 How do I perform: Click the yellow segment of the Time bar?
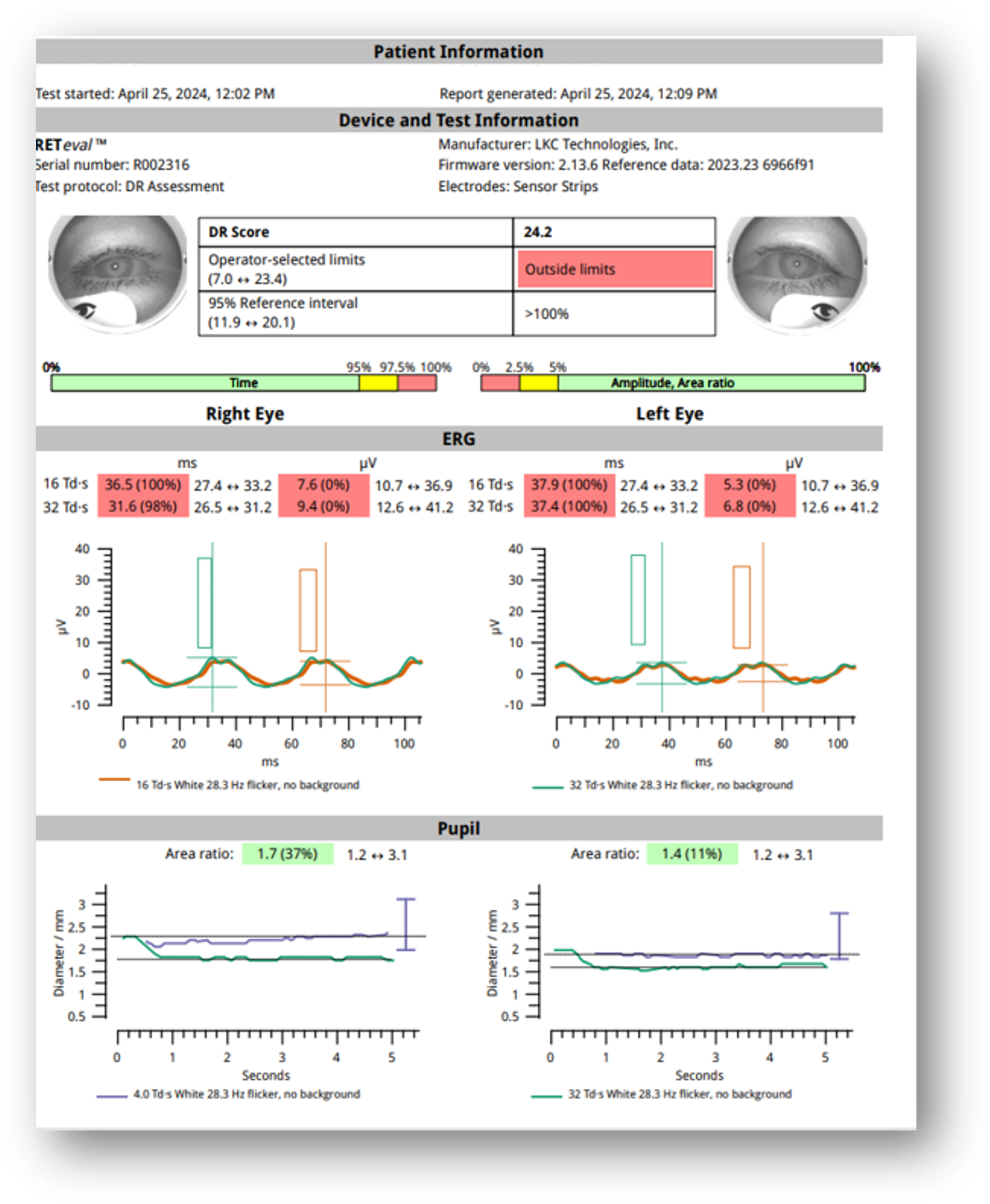coord(378,383)
